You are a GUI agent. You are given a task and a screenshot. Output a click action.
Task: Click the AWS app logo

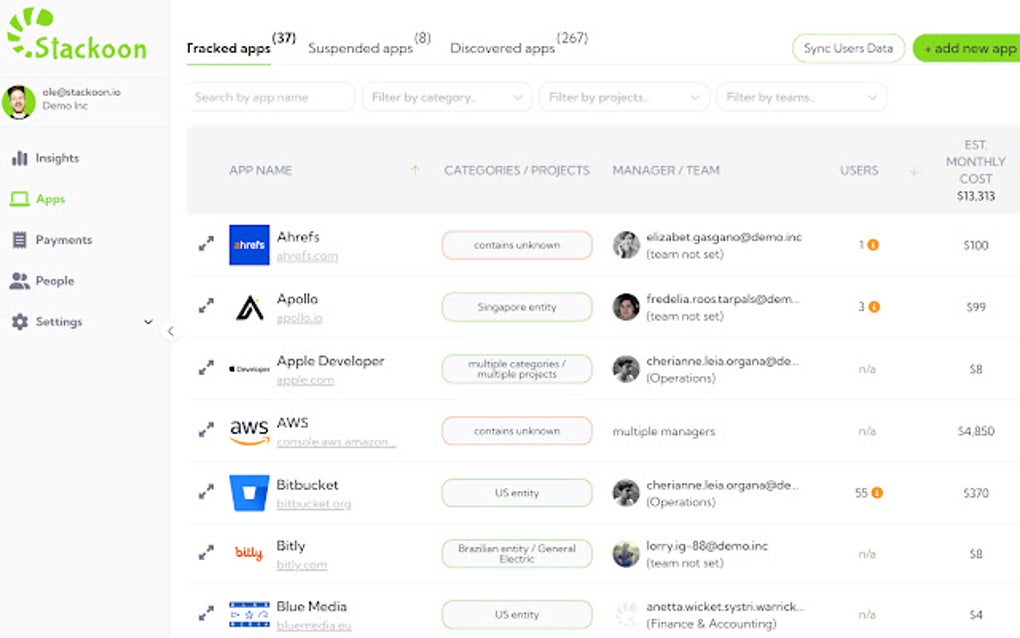(x=249, y=431)
